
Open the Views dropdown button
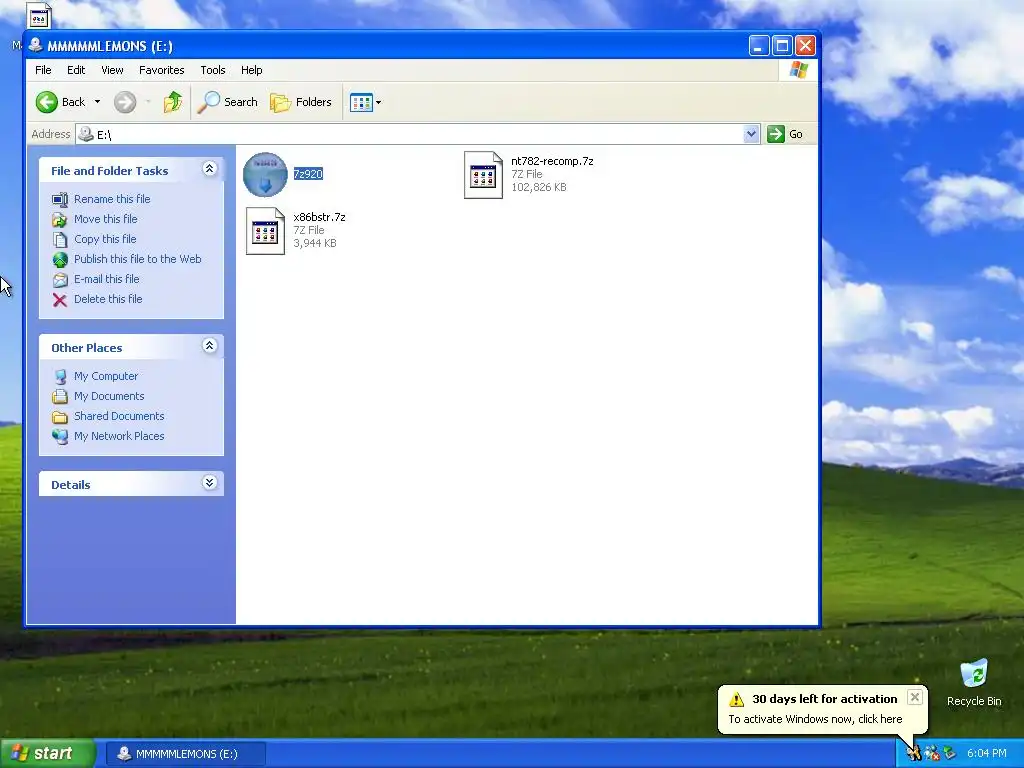tap(365, 102)
